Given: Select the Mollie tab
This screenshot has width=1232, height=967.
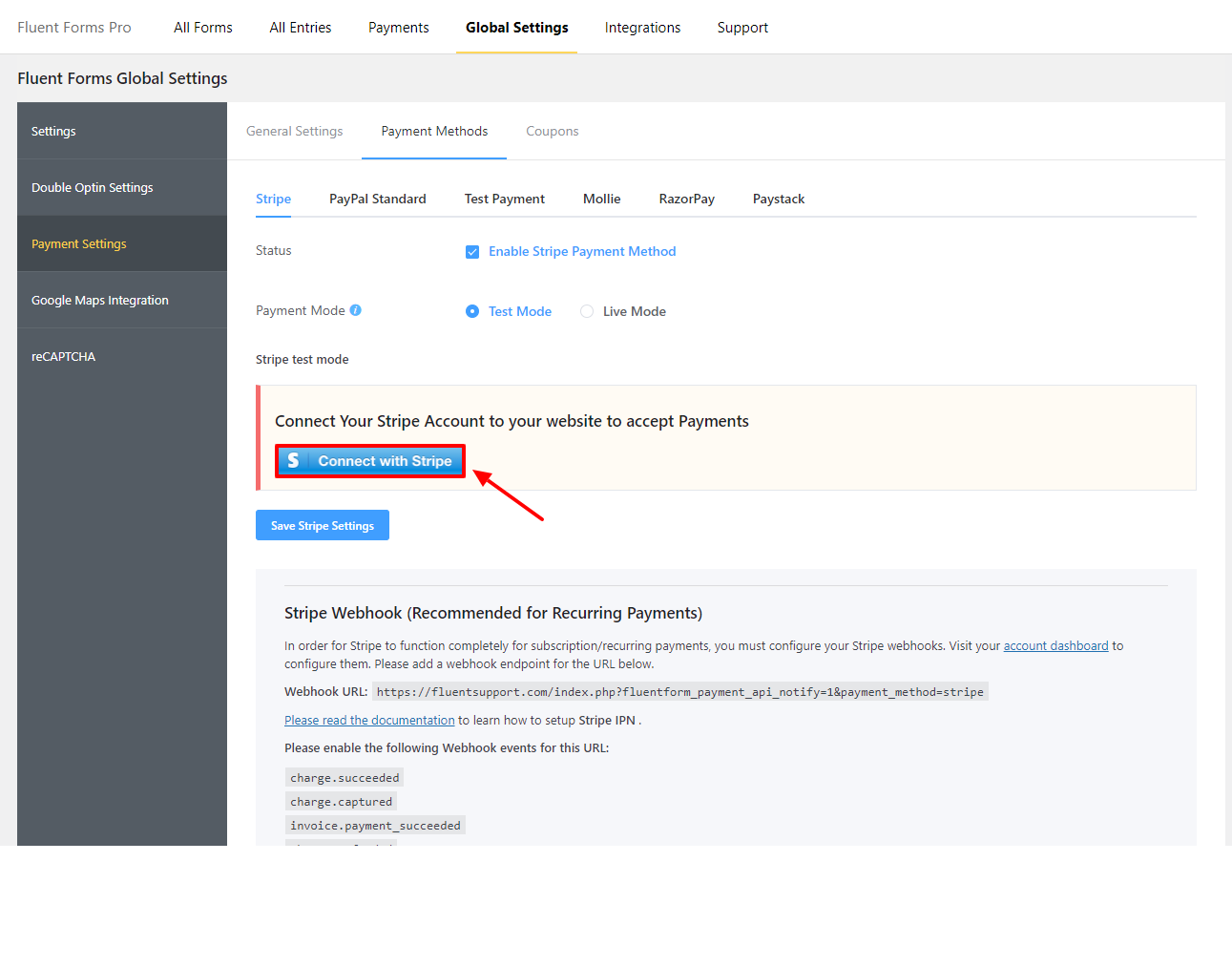Looking at the screenshot, I should coord(602,199).
